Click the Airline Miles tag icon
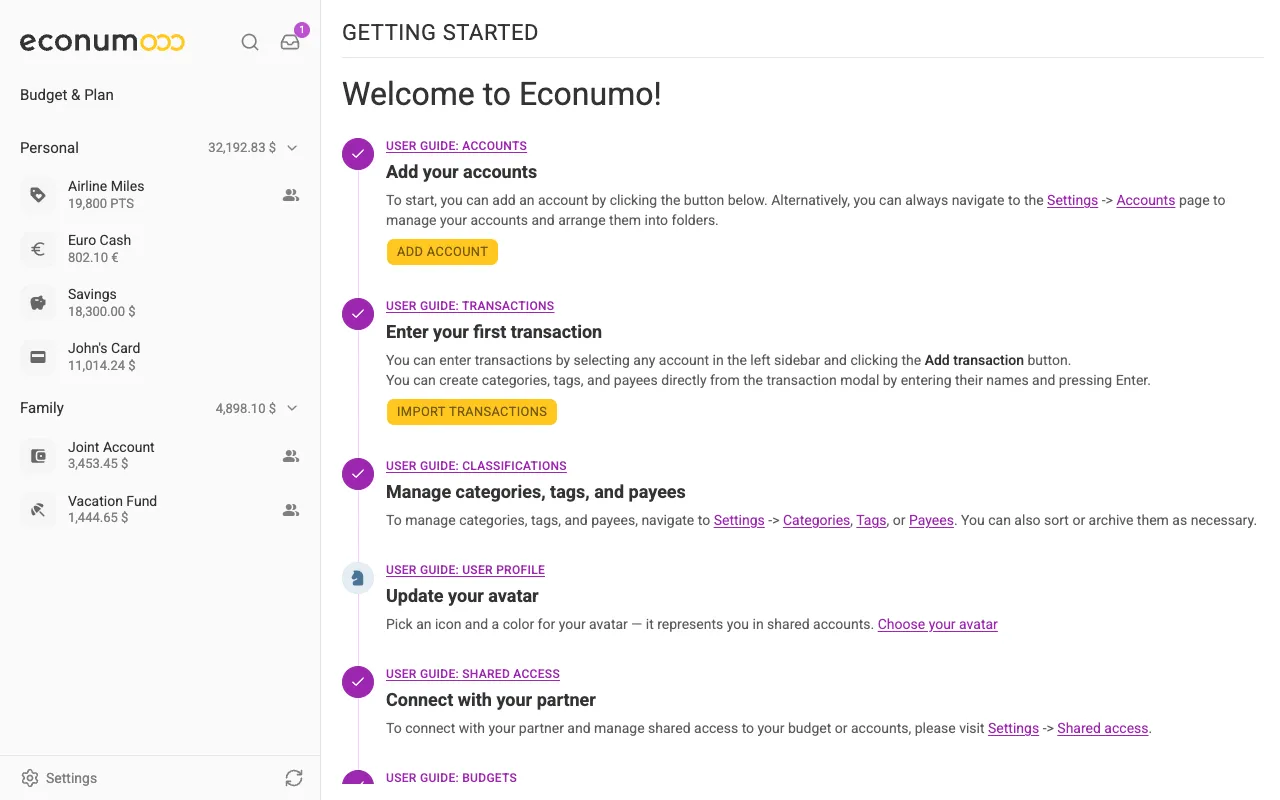The image size is (1280, 800). pos(38,195)
